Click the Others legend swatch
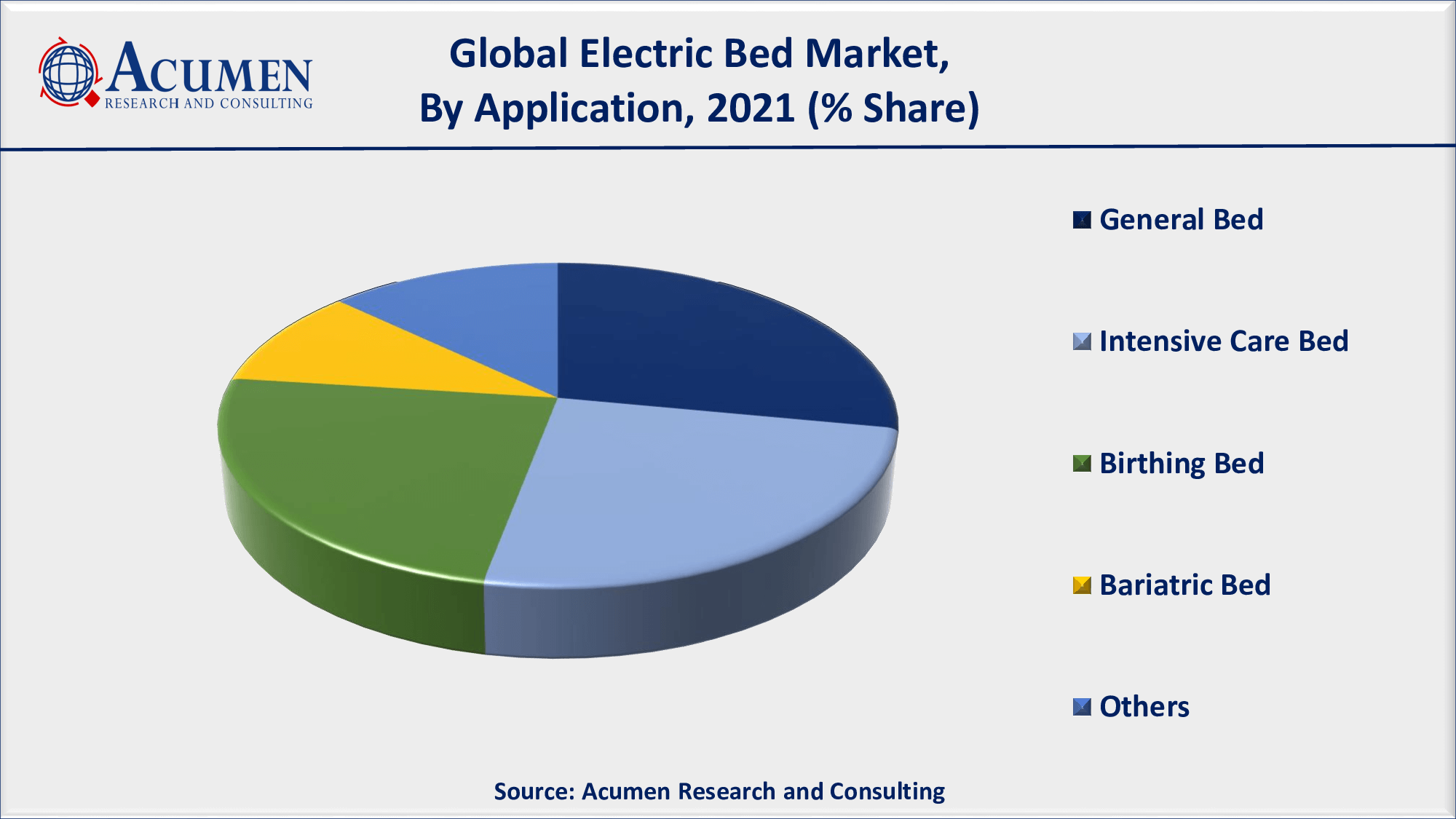 (1082, 707)
